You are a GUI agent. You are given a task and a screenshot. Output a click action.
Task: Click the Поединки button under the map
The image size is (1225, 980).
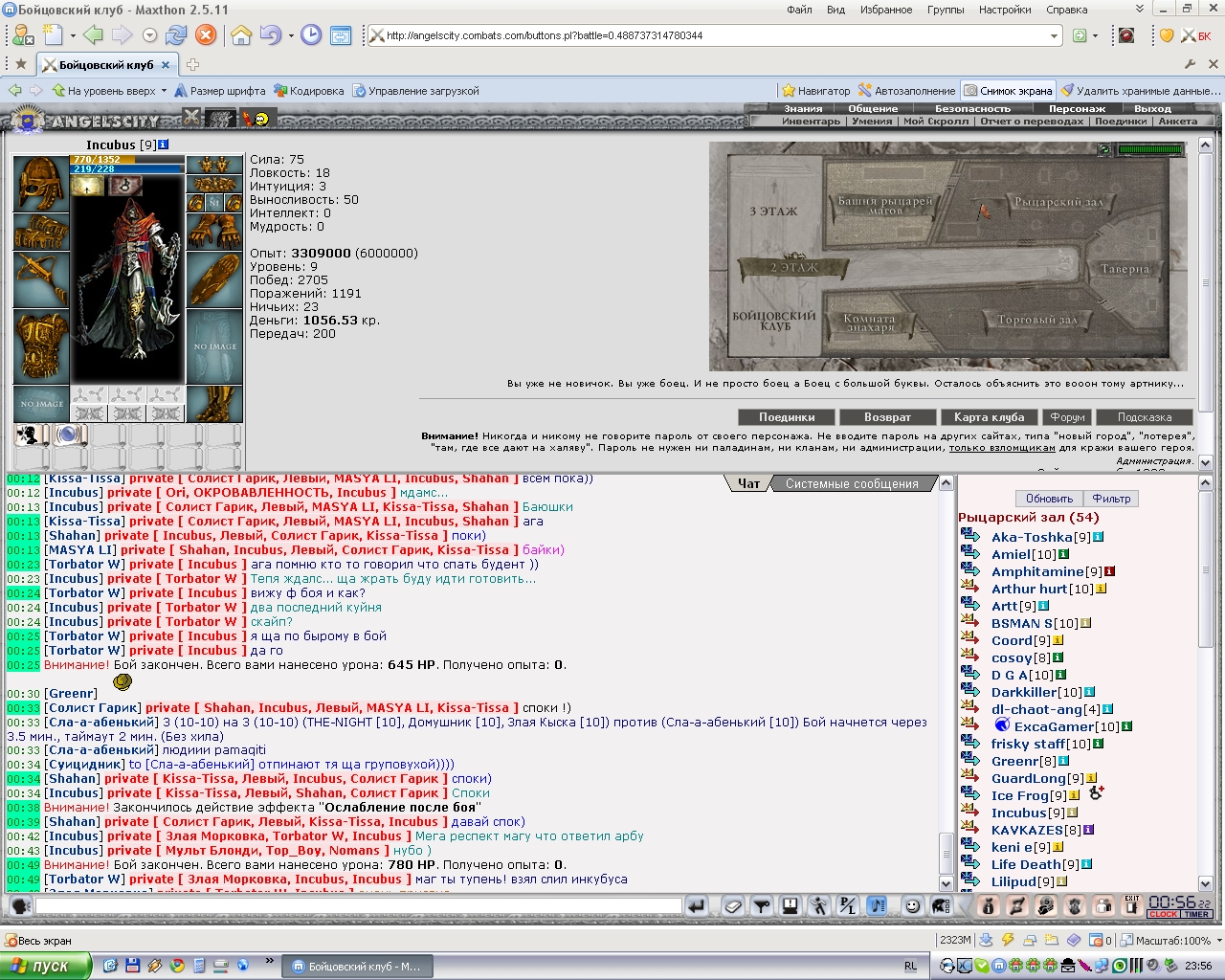click(787, 417)
